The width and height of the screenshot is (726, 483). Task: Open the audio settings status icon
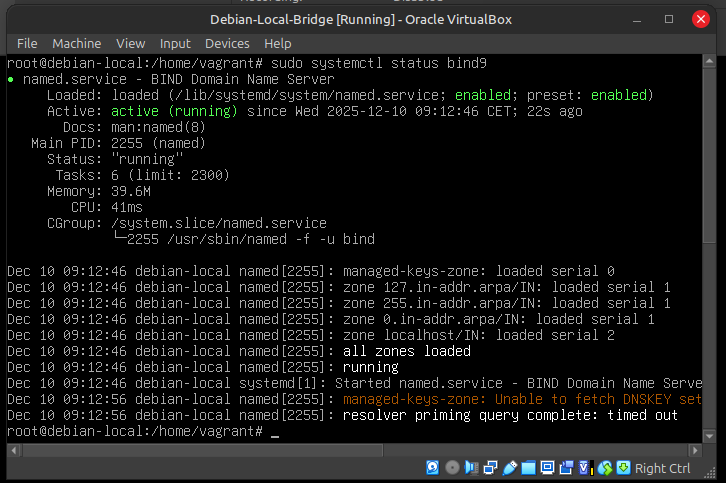click(471, 468)
